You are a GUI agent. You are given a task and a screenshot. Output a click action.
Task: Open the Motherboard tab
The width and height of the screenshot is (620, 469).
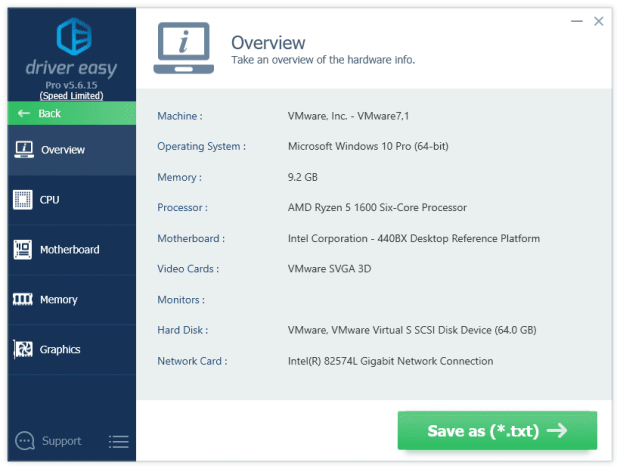pyautogui.click(x=70, y=250)
